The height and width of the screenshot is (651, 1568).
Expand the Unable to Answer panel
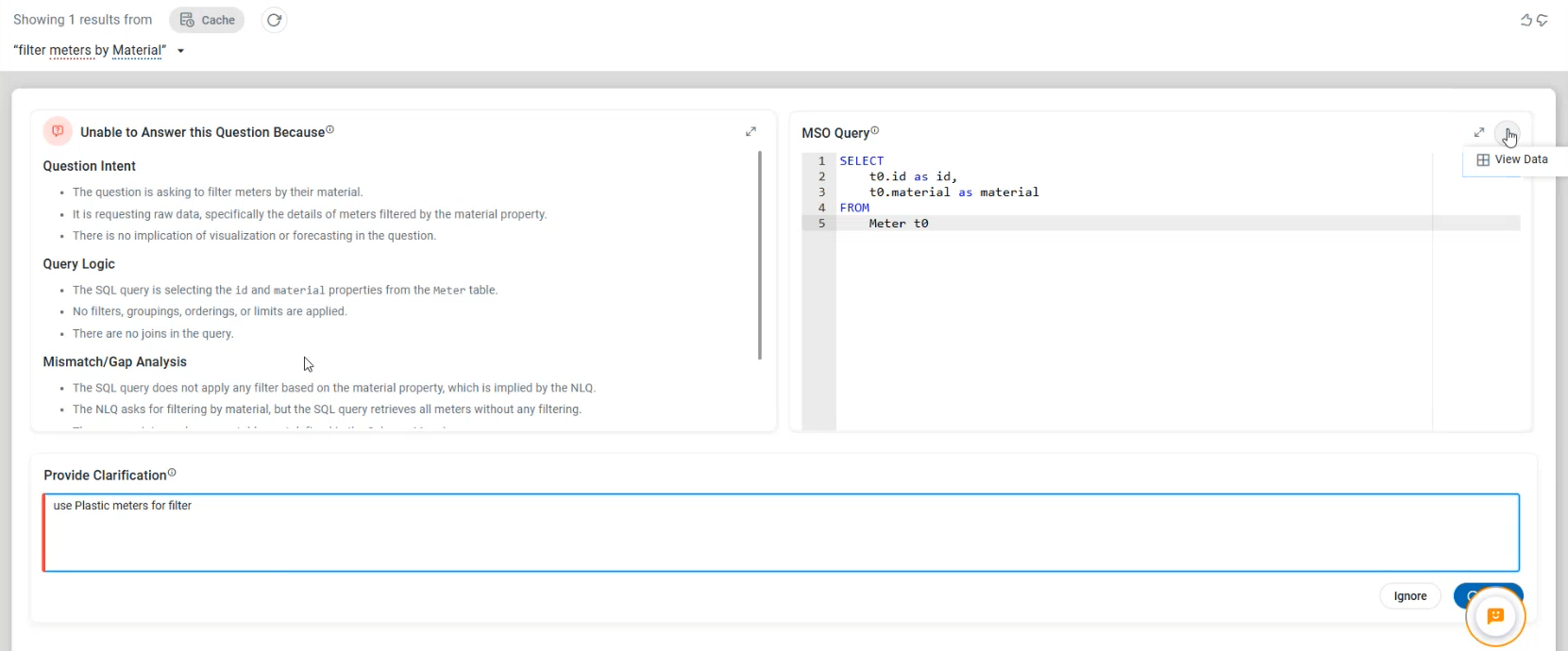pyautogui.click(x=750, y=132)
